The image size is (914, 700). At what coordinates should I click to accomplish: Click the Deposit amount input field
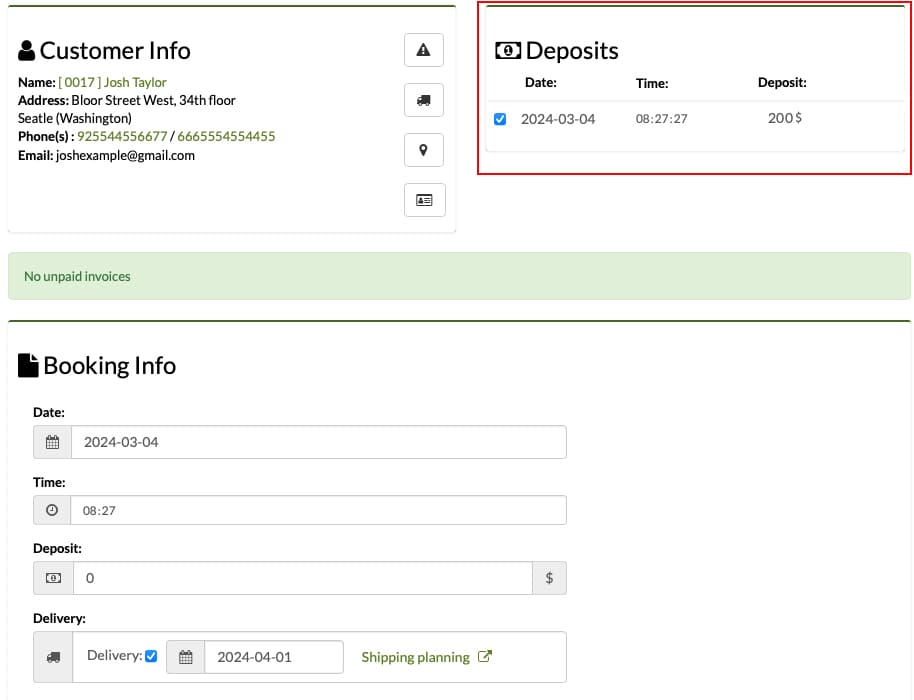tap(303, 578)
